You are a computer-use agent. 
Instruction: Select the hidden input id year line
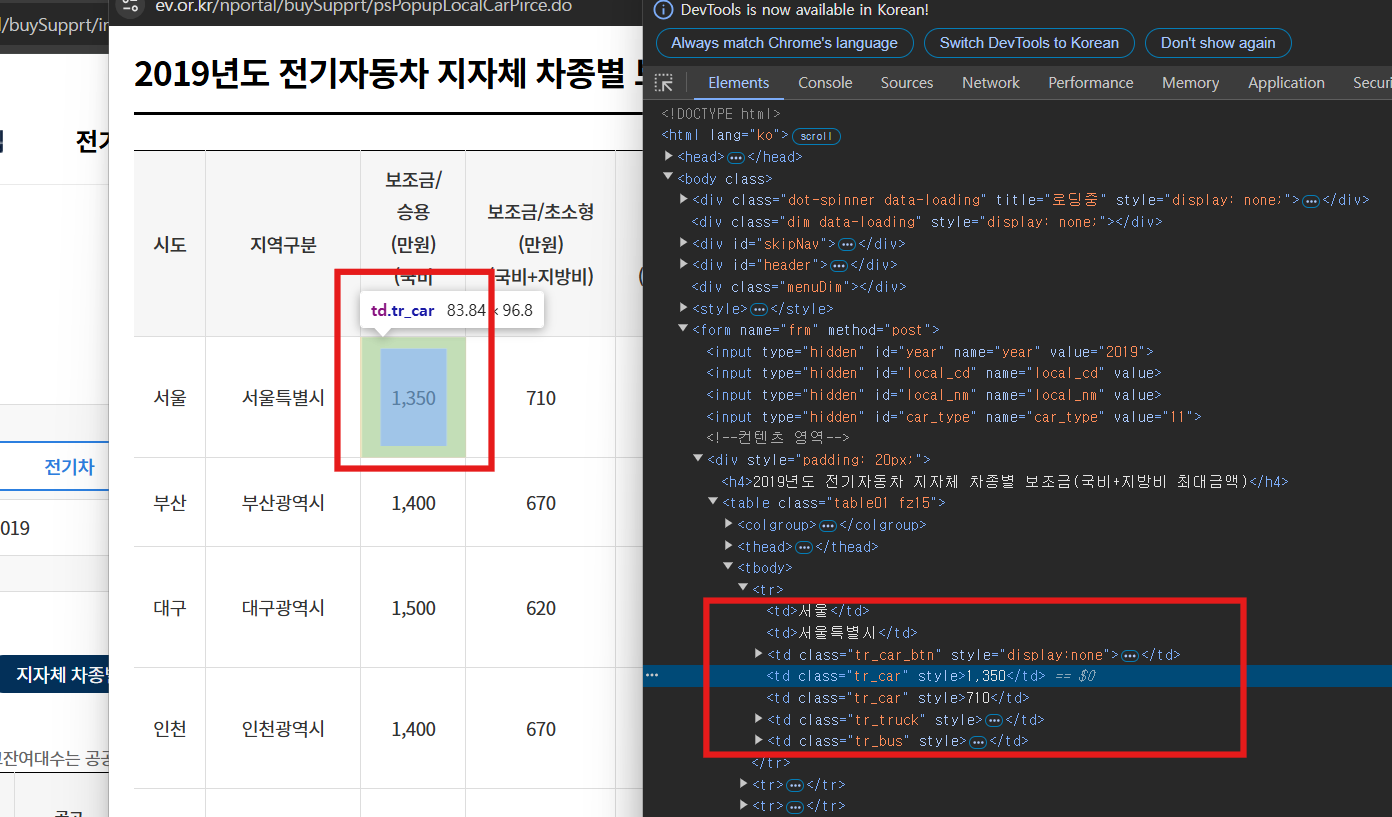[930, 352]
